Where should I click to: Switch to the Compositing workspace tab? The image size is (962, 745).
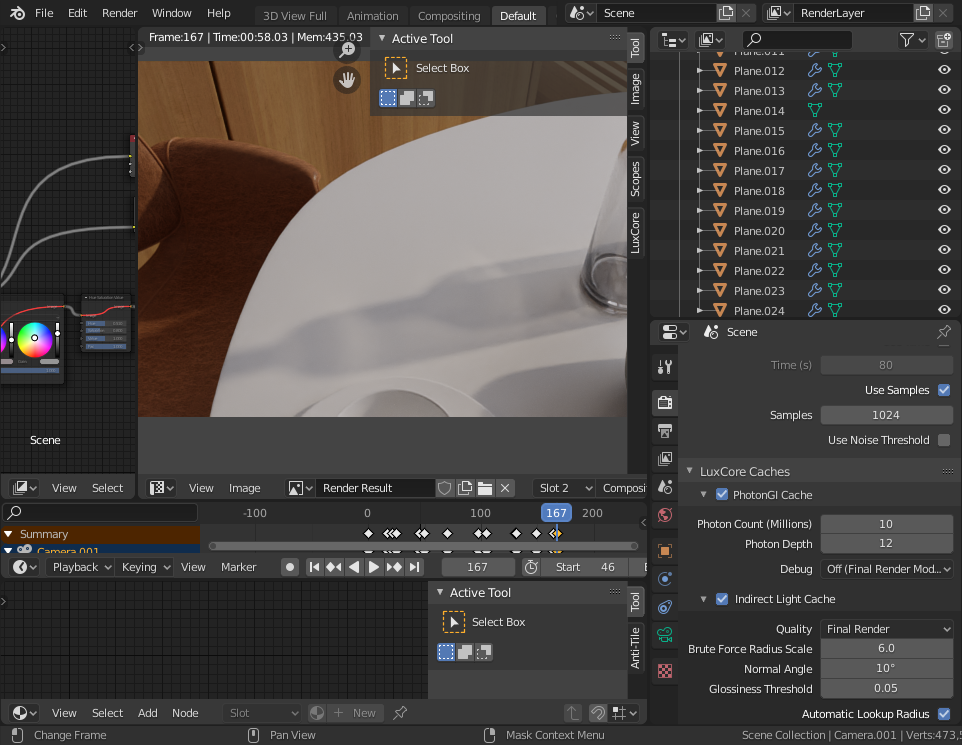449,16
